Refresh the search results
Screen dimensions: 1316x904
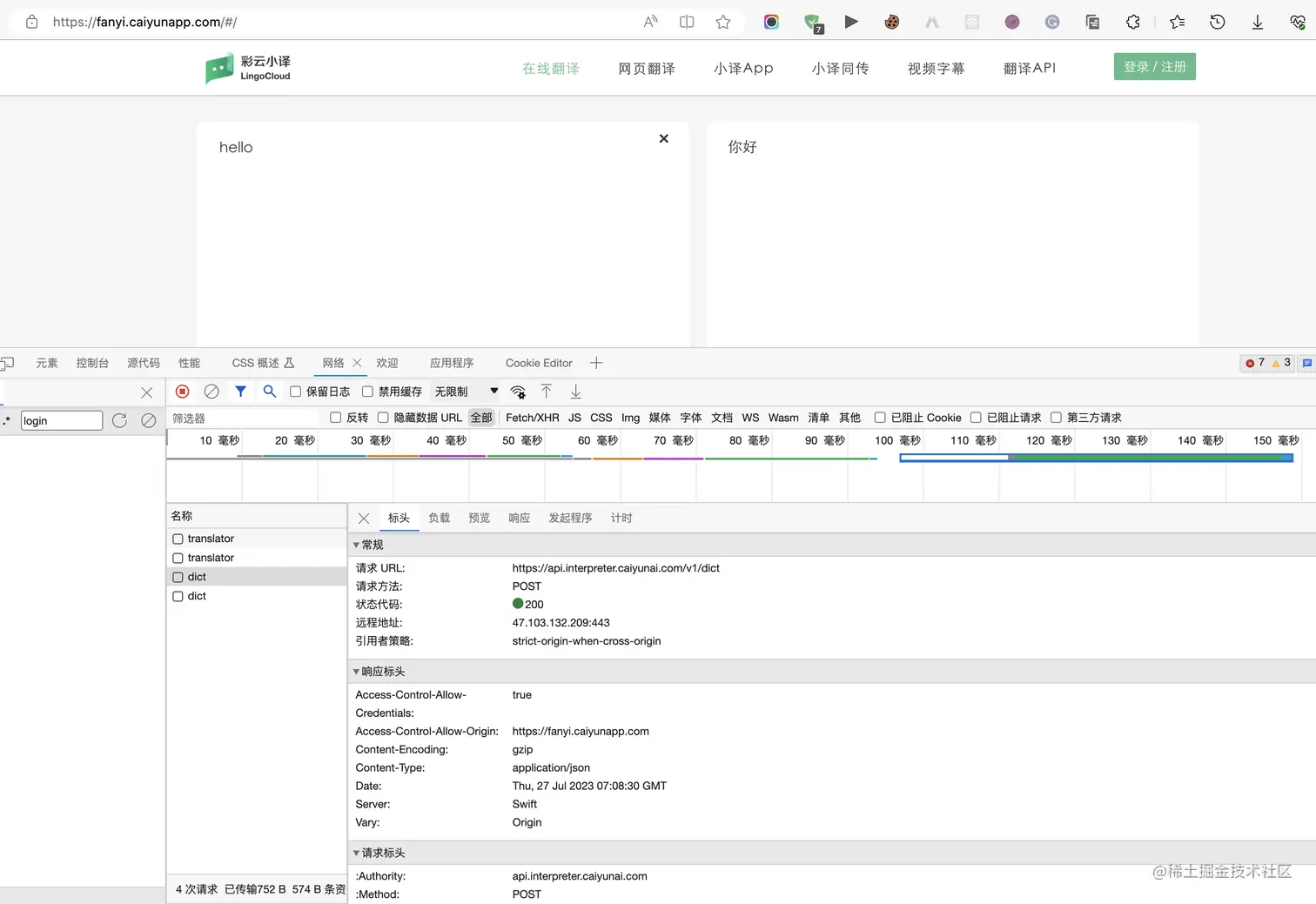click(119, 420)
